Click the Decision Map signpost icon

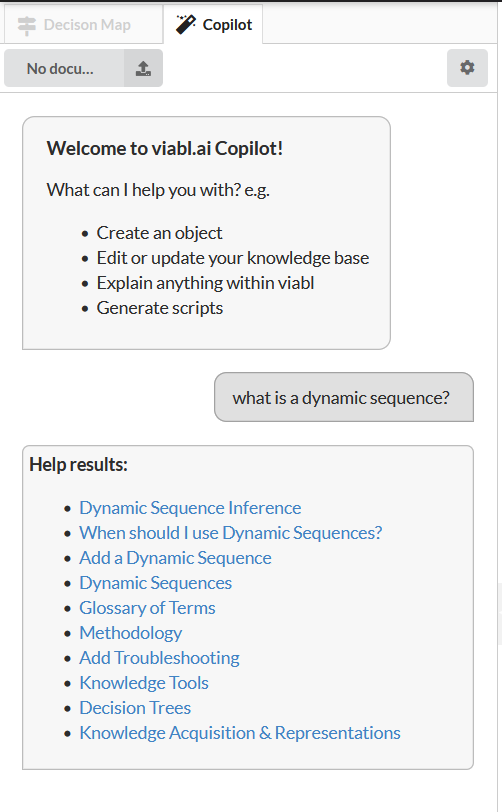(26, 25)
